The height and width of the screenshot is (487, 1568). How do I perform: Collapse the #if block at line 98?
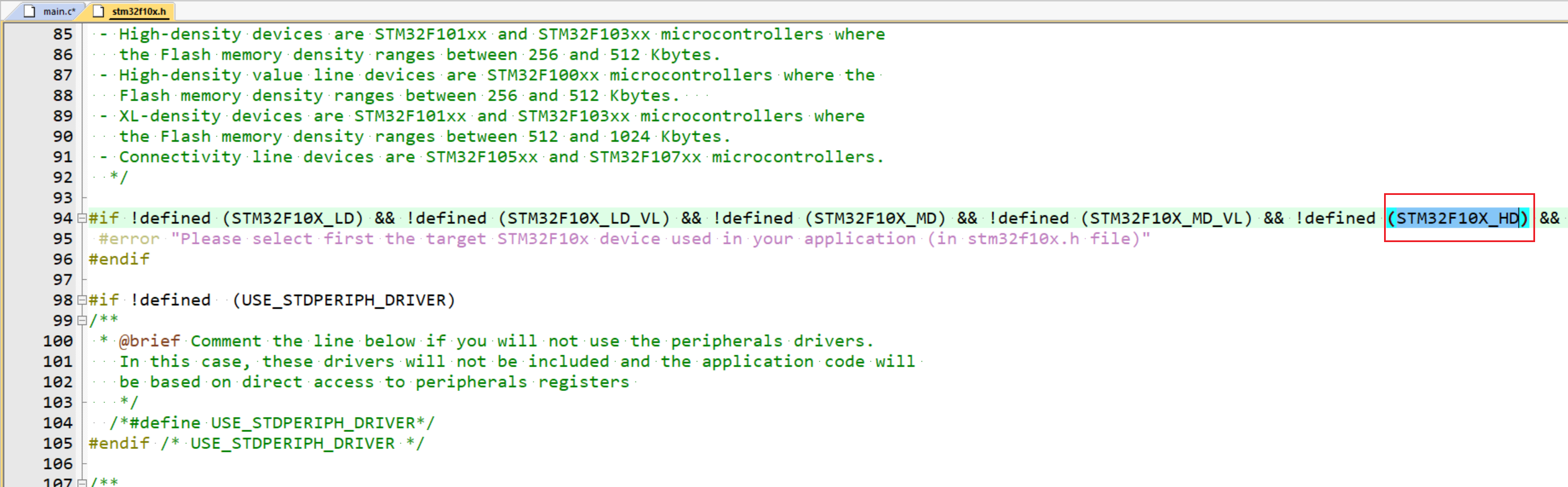(x=82, y=300)
